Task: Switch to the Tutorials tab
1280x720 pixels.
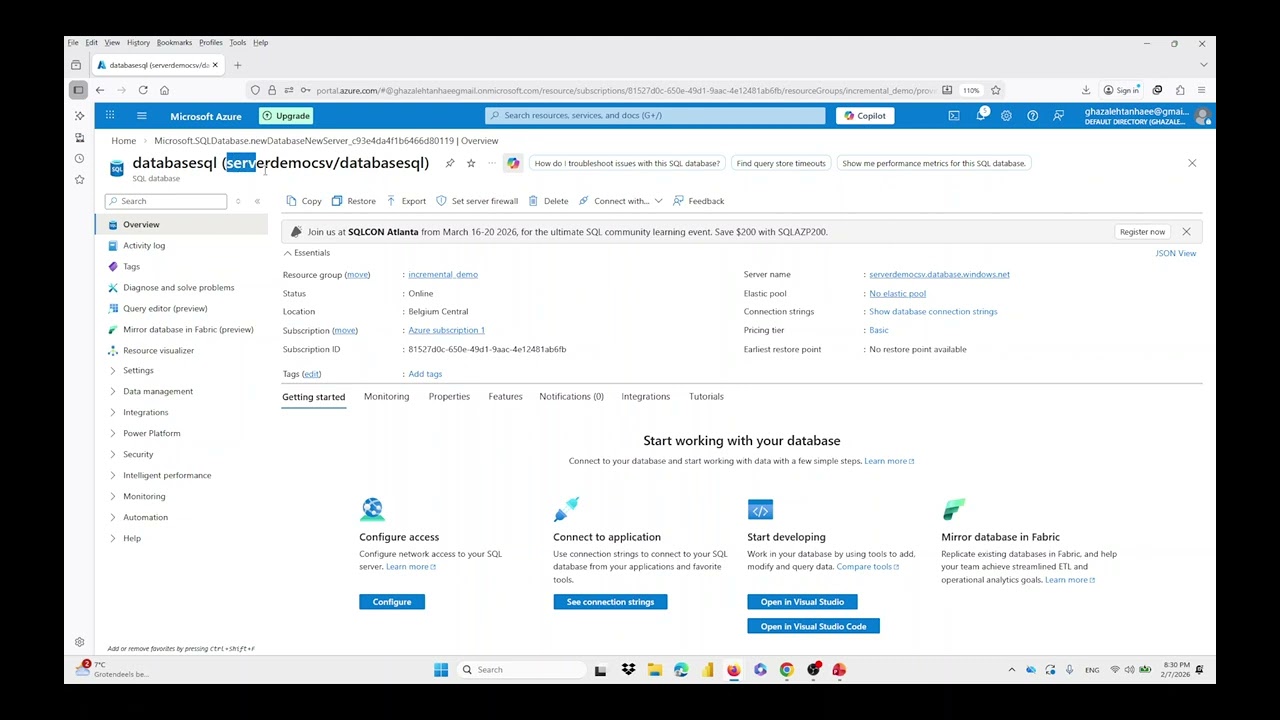Action: coord(706,397)
